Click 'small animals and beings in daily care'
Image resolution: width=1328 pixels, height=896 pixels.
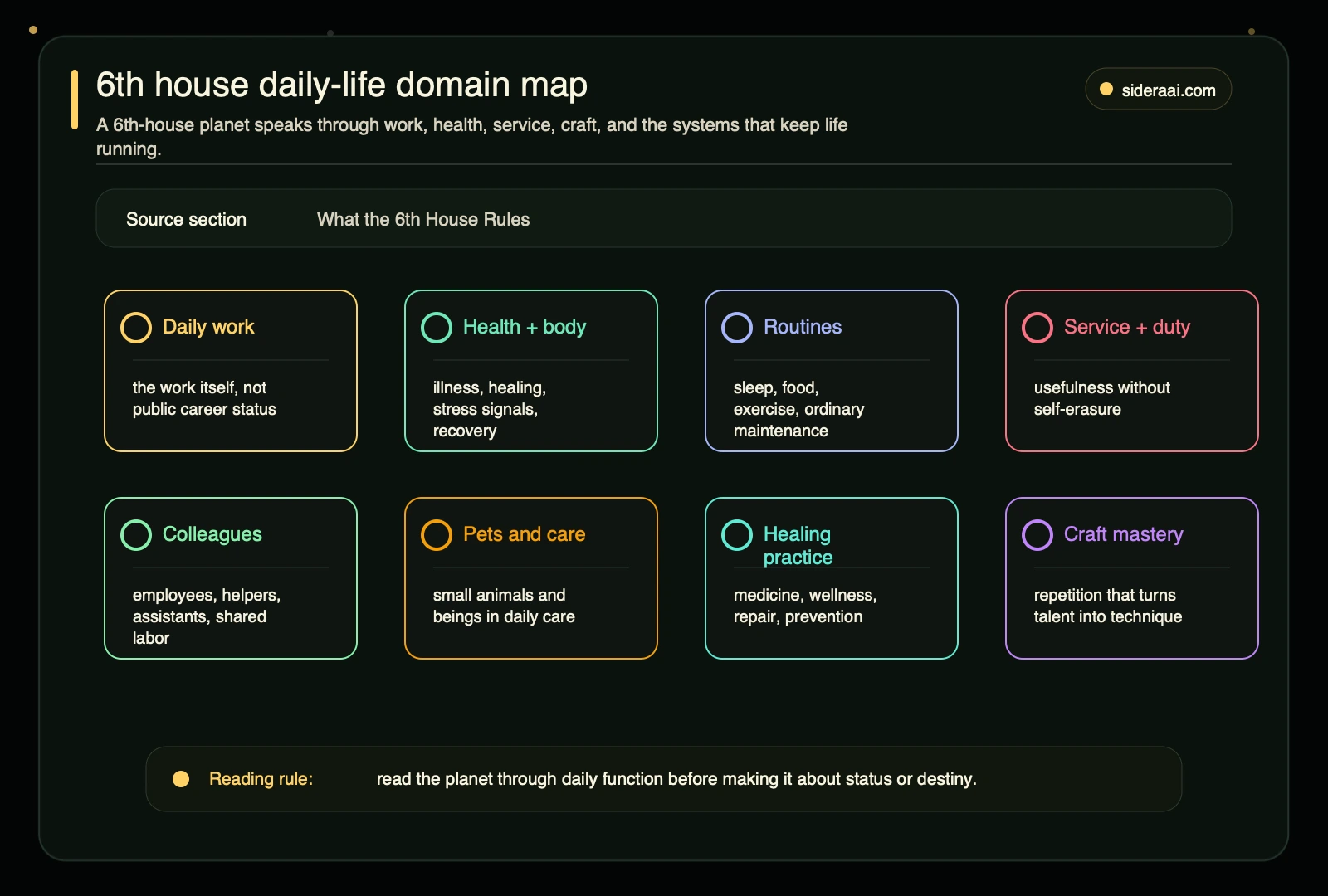click(x=504, y=606)
